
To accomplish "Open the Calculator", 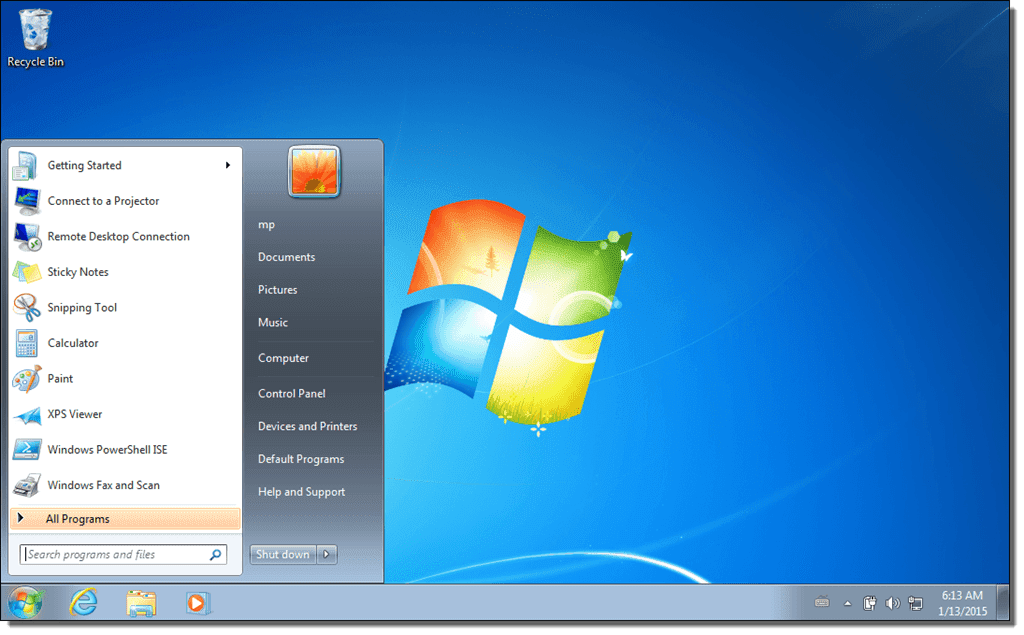I will pyautogui.click(x=74, y=343).
